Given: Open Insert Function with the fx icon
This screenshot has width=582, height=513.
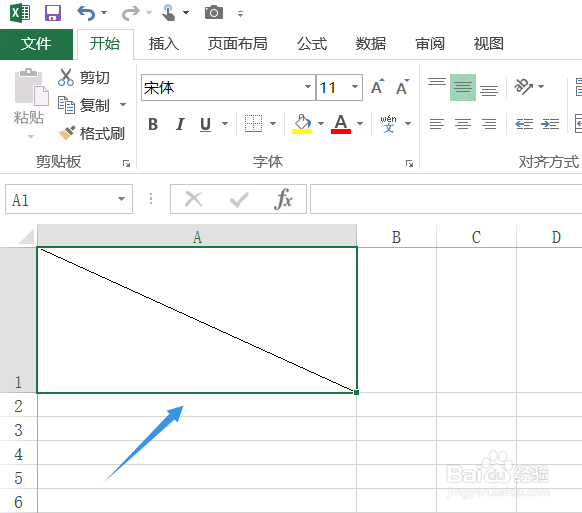Looking at the screenshot, I should (283, 199).
